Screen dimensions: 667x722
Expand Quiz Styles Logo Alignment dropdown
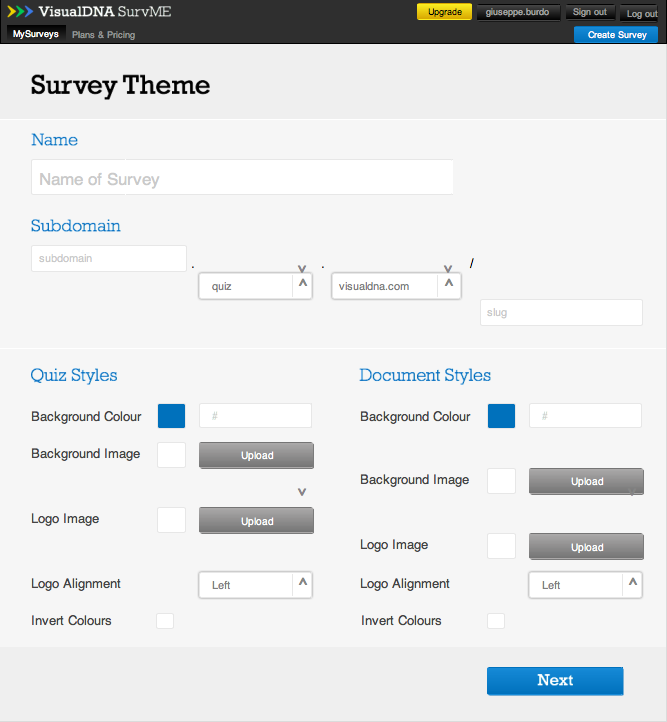coord(255,585)
